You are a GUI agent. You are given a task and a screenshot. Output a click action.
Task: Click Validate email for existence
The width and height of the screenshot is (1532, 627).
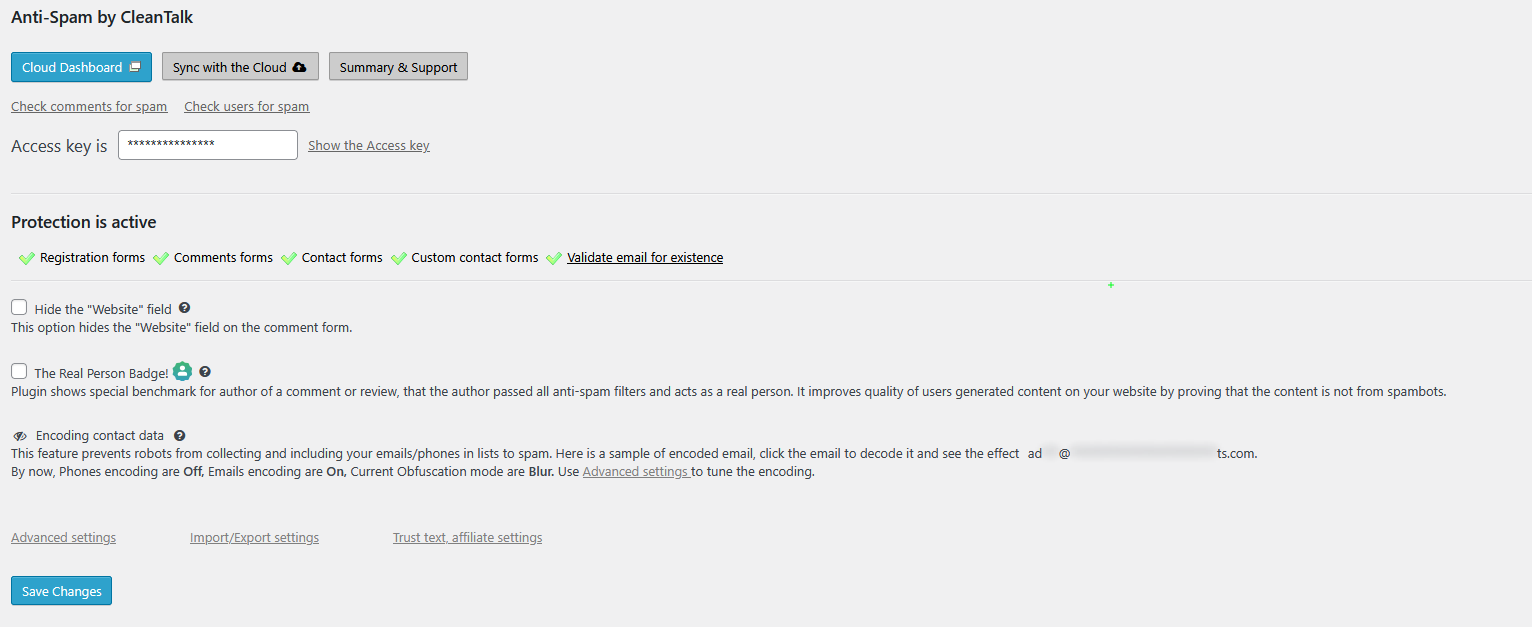point(645,257)
